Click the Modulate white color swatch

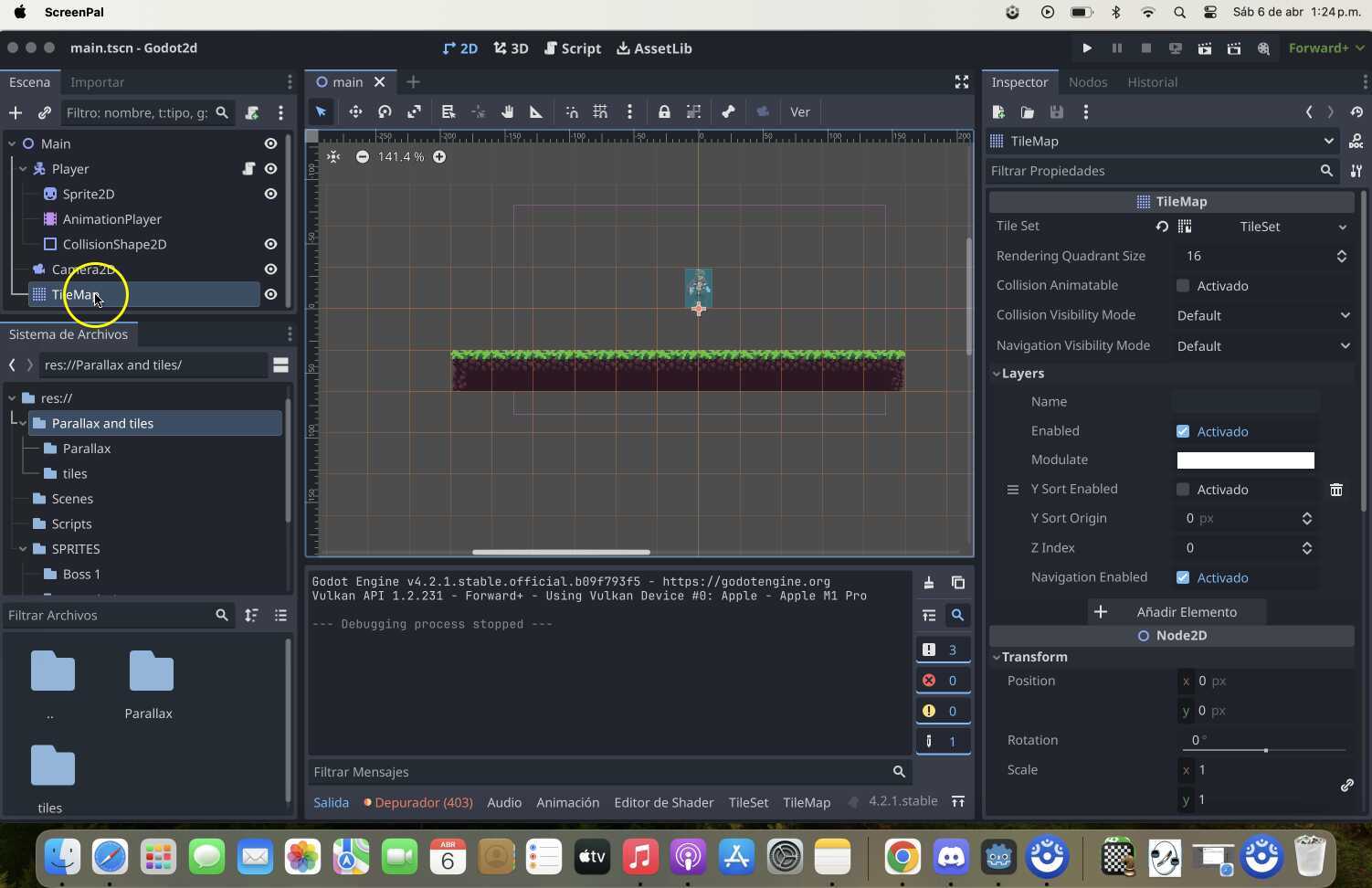[1245, 460]
